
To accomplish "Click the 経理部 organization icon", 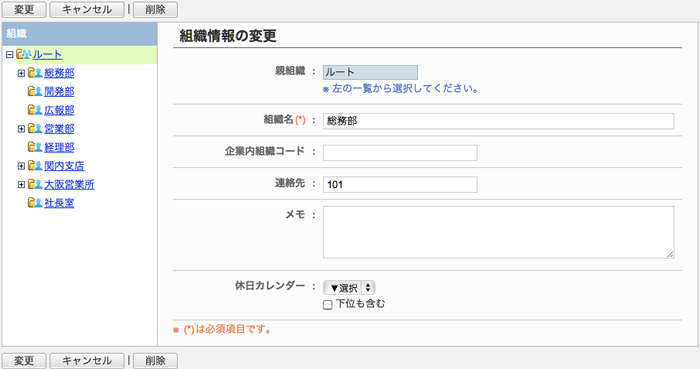I will click(x=35, y=147).
